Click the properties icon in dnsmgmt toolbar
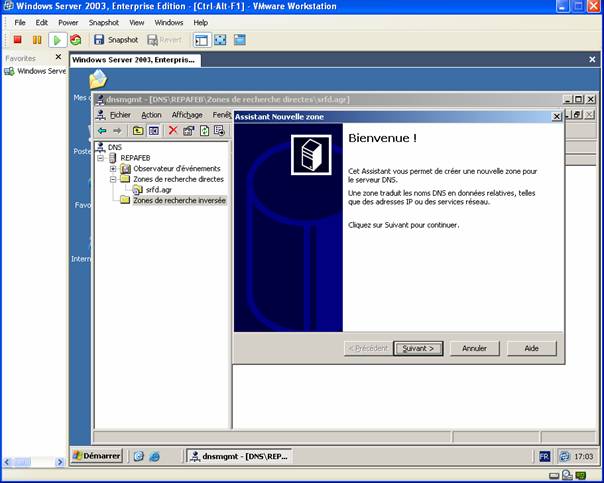The width and height of the screenshot is (604, 483). point(188,131)
